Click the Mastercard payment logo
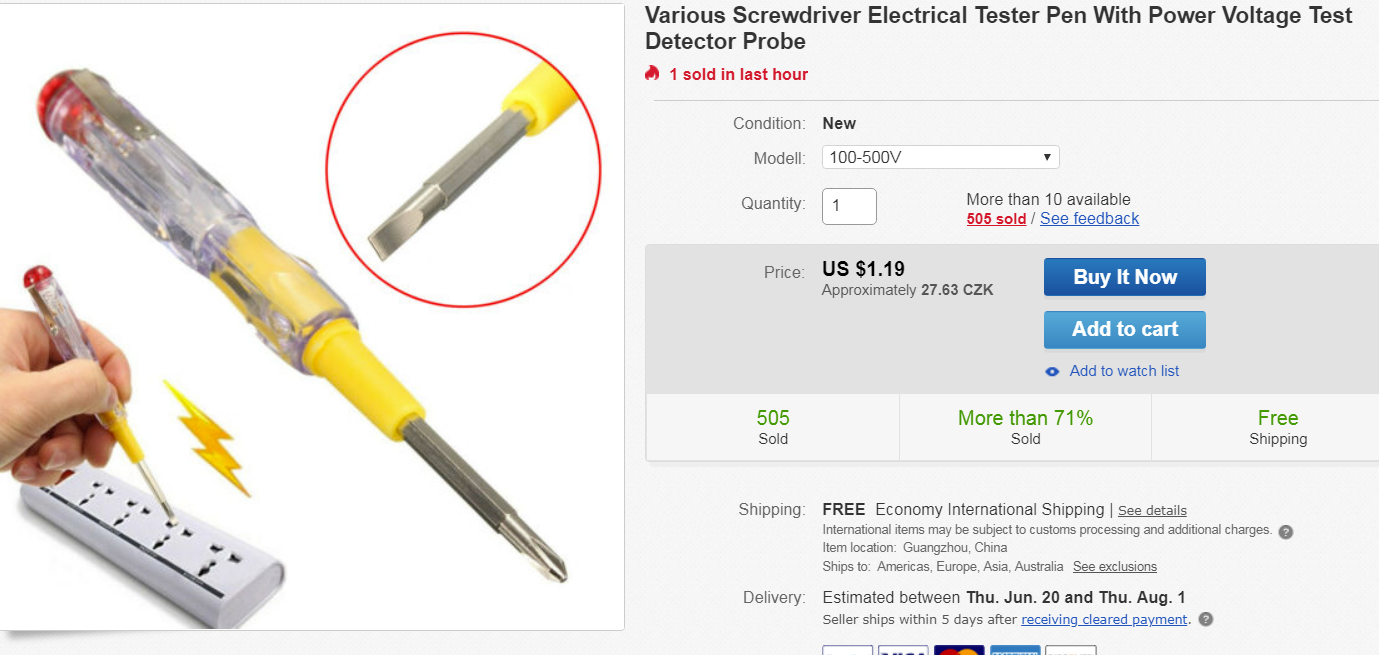 pos(959,650)
